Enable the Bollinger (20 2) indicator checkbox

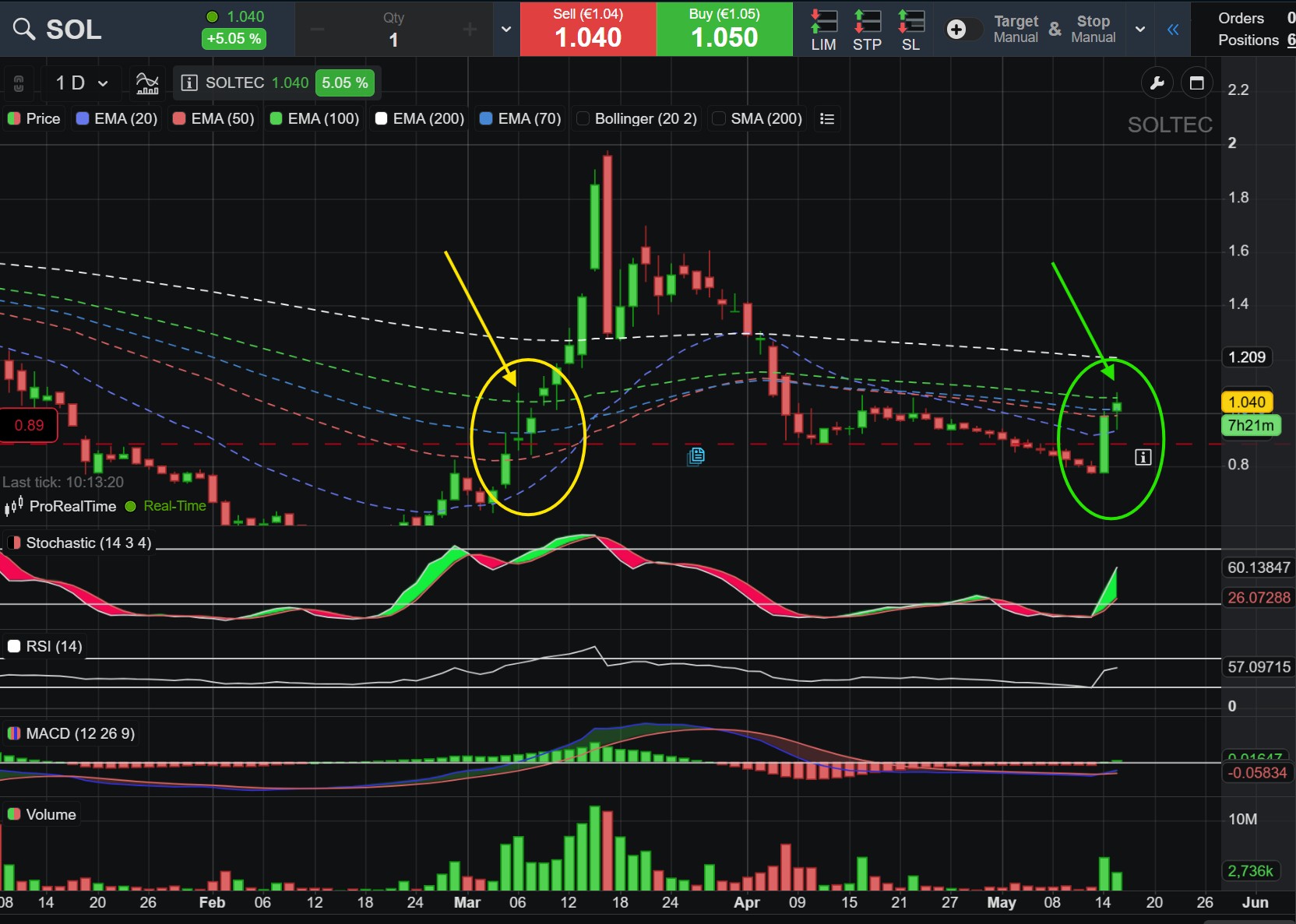pos(583,118)
